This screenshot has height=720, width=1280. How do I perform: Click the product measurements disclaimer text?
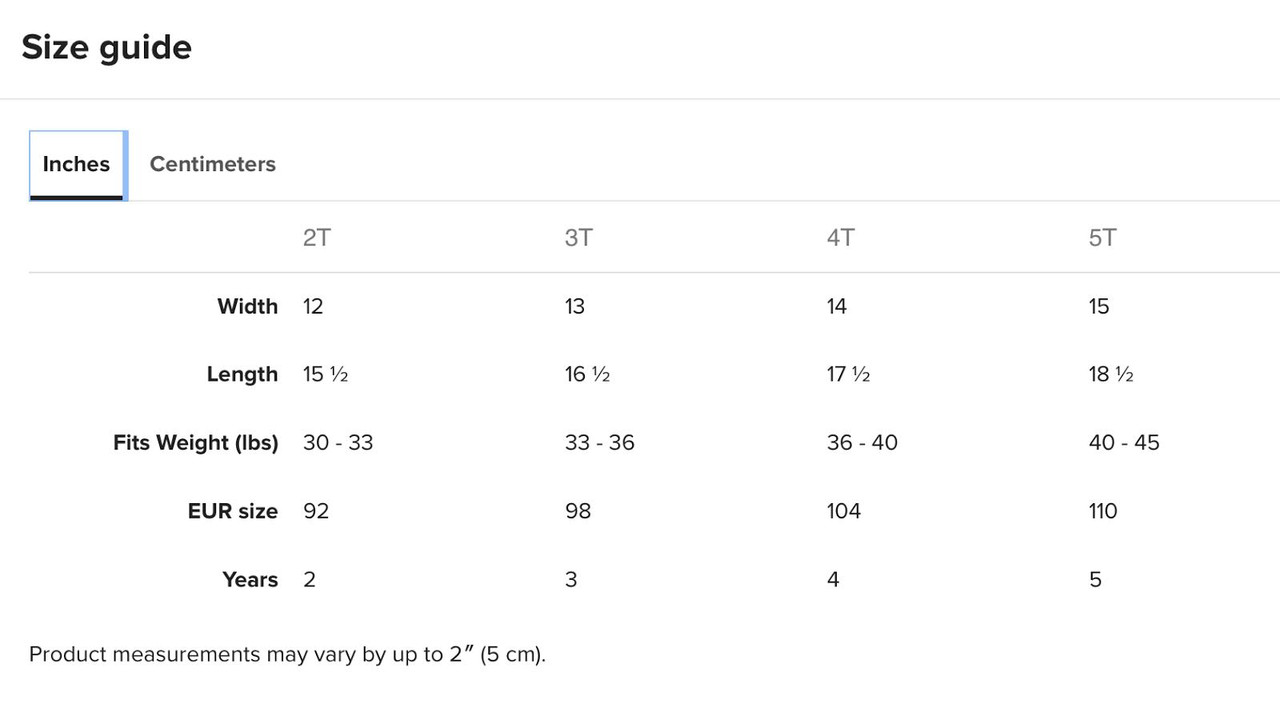coord(288,655)
